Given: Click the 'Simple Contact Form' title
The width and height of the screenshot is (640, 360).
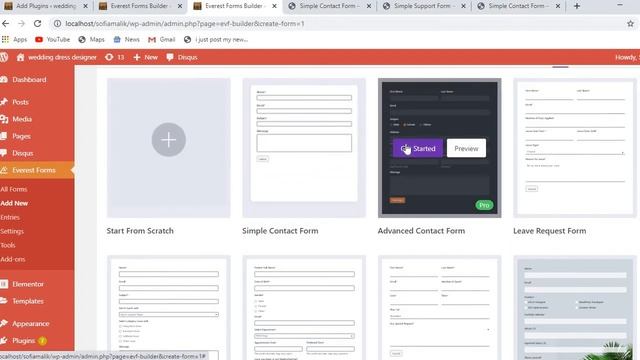Looking at the screenshot, I should click(x=280, y=231).
